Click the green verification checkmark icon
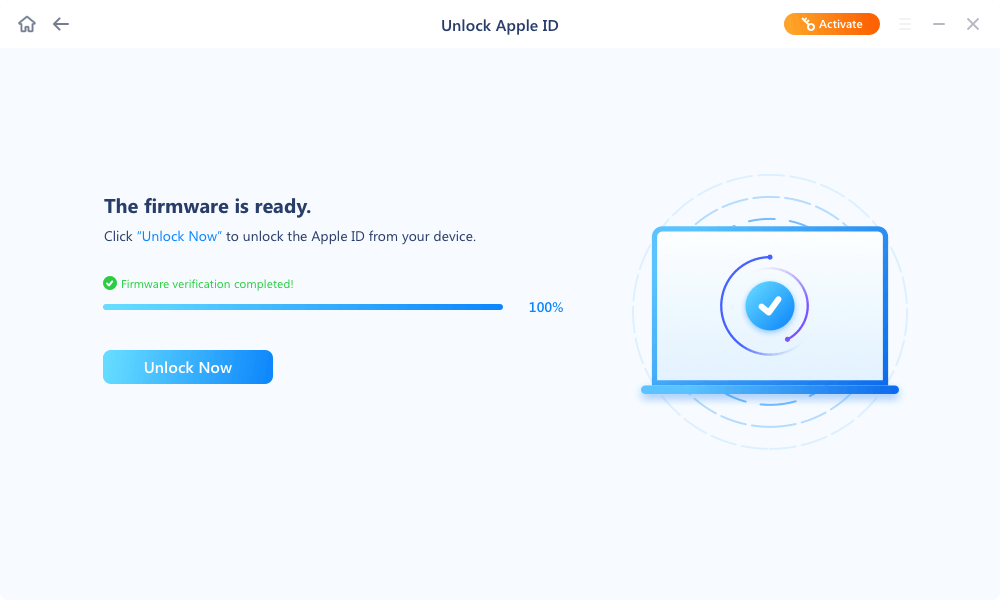 click(x=109, y=283)
